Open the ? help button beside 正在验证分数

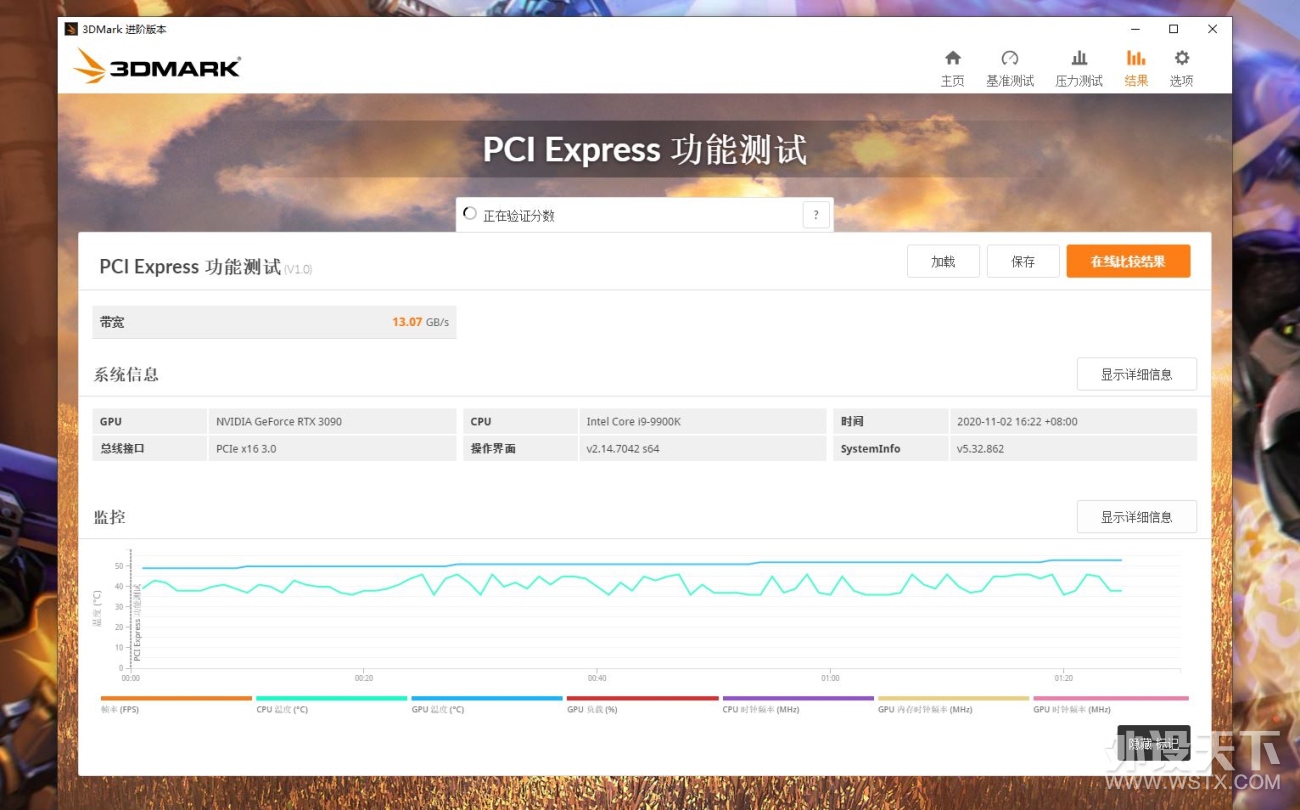pyautogui.click(x=816, y=215)
